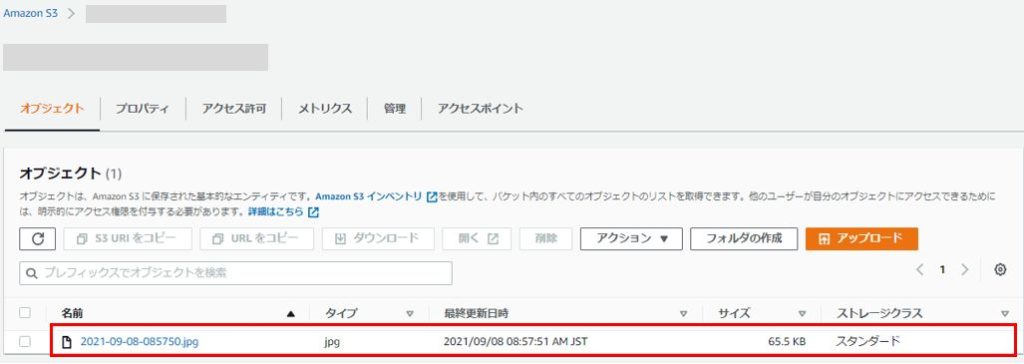Click the 開く button

477,239
